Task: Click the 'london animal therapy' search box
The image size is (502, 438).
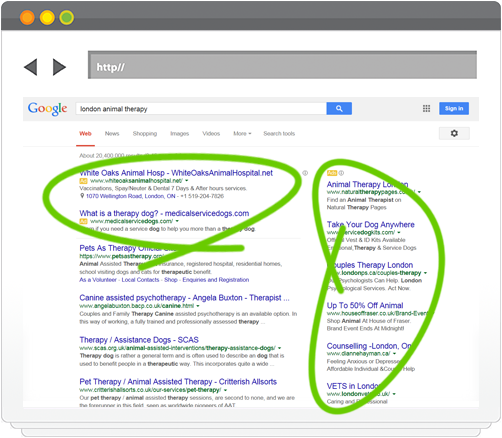Action: 201,109
